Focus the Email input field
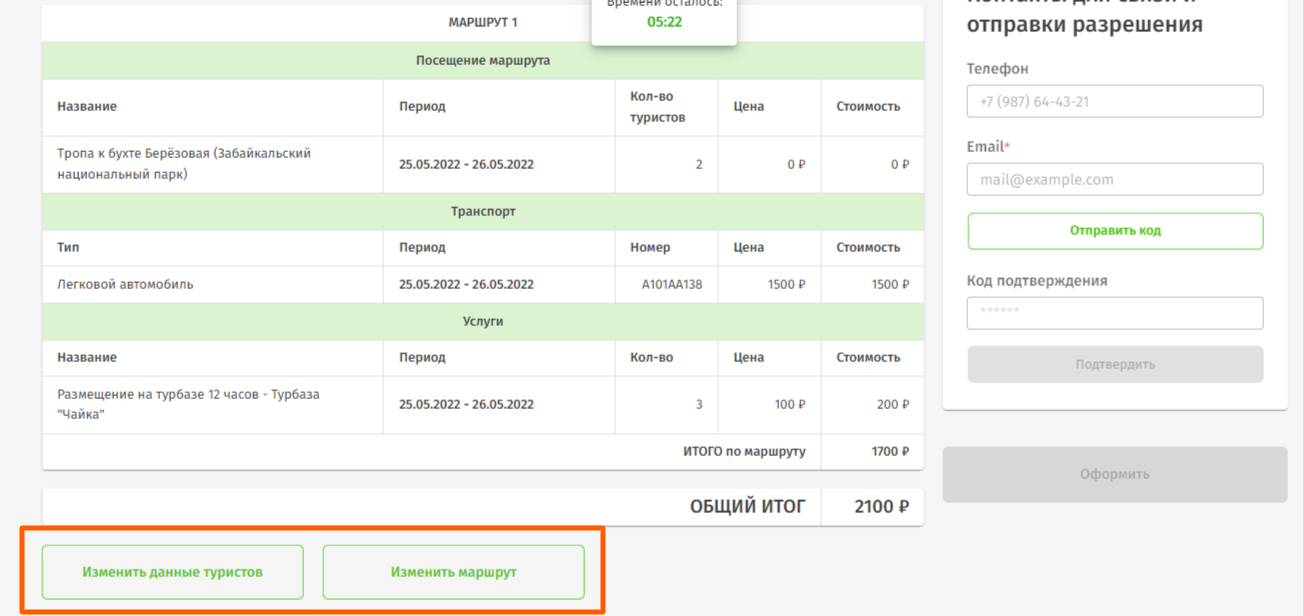The image size is (1304, 616). pos(1114,180)
